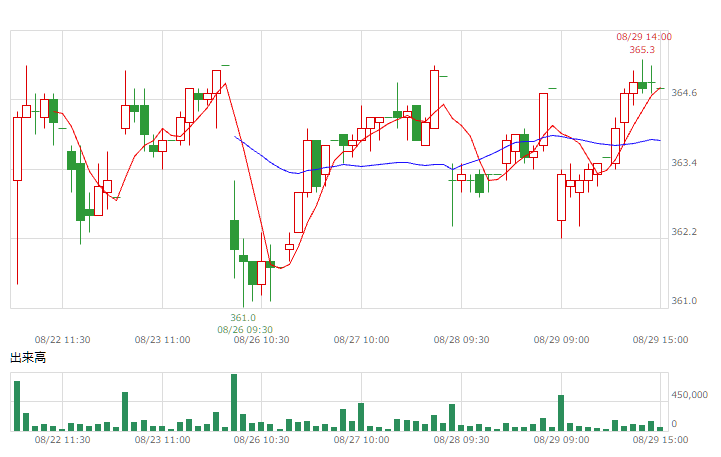Click 08/26 10:30 label under volume chart
The height and width of the screenshot is (457, 721).
[x=262, y=440]
